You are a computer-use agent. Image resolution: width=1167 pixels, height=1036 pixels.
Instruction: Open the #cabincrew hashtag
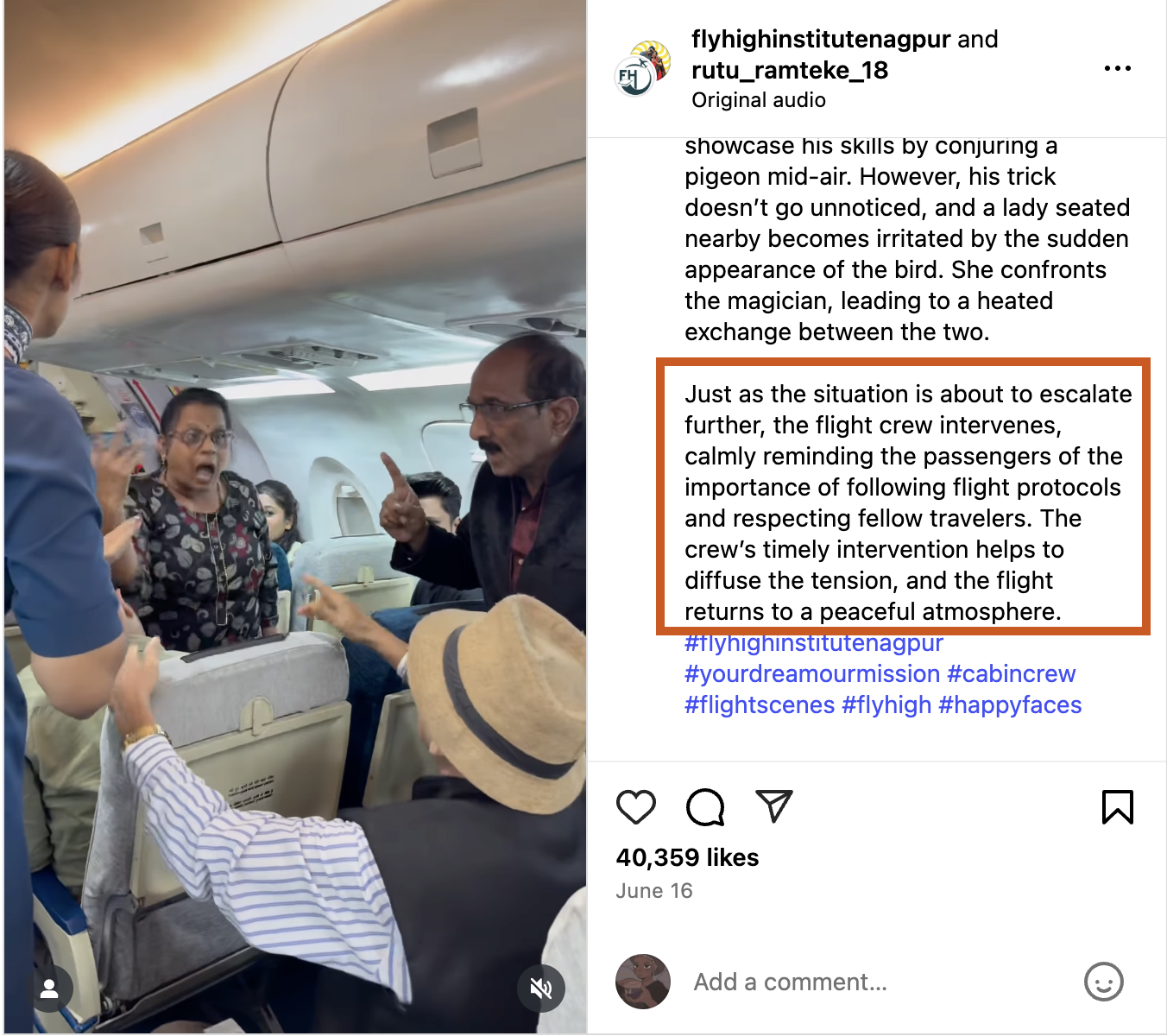(1012, 674)
